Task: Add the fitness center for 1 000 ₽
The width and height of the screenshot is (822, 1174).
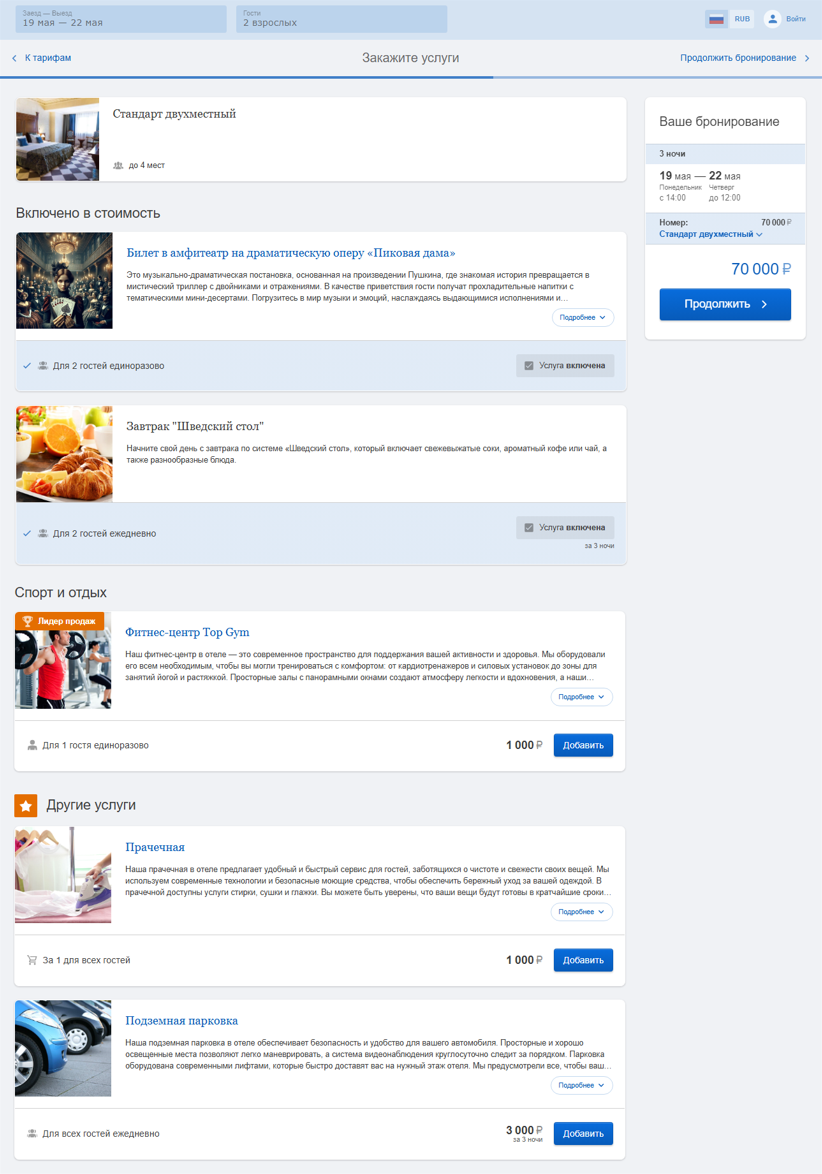Action: tap(583, 745)
